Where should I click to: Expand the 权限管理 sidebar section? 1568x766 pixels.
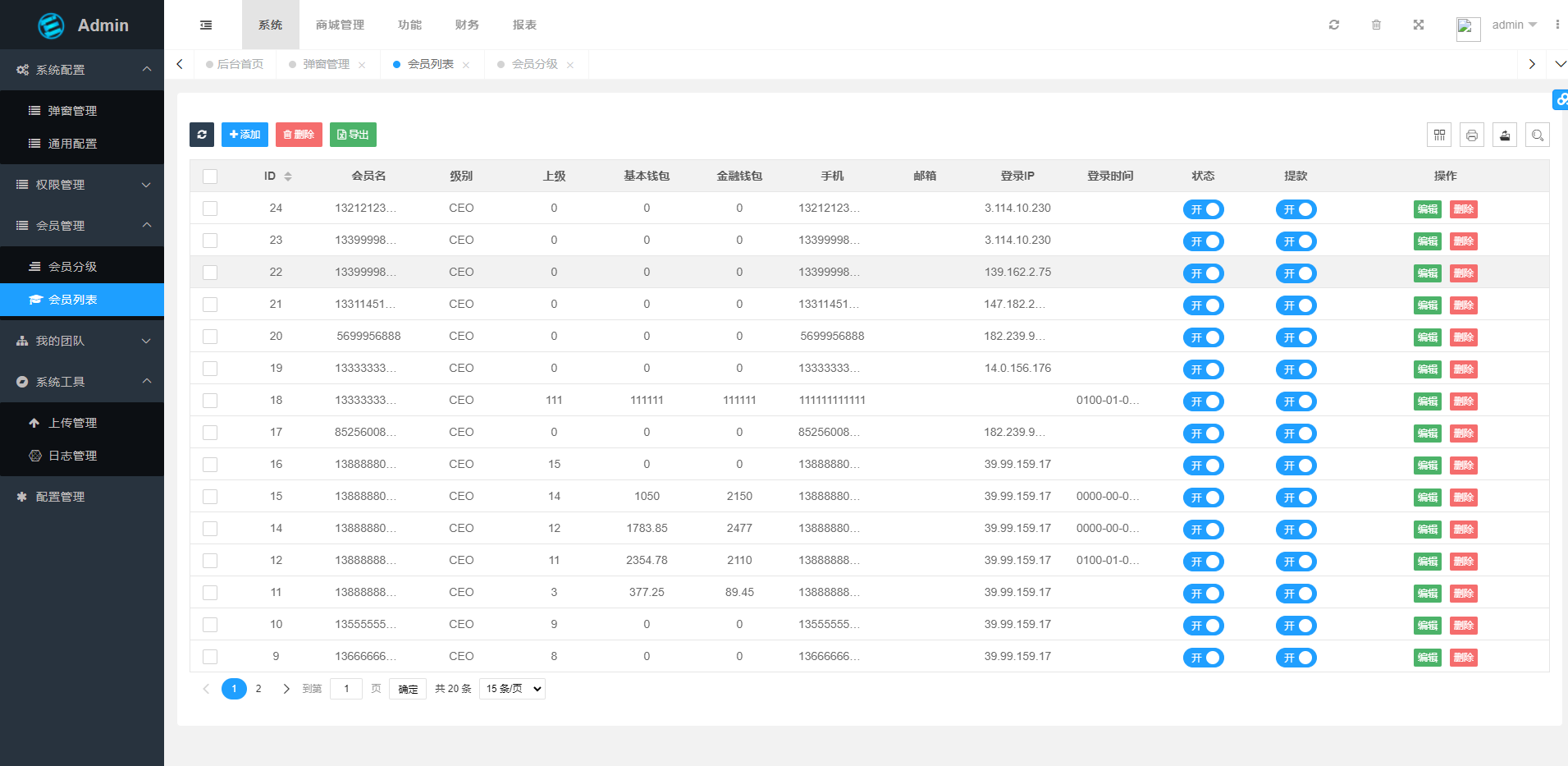pos(82,184)
